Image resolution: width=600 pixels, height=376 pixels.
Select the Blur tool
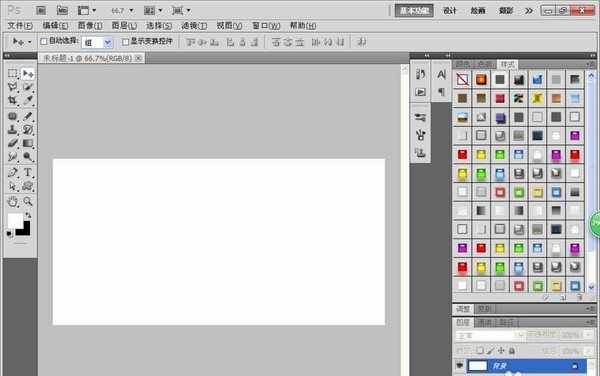[x=13, y=157]
